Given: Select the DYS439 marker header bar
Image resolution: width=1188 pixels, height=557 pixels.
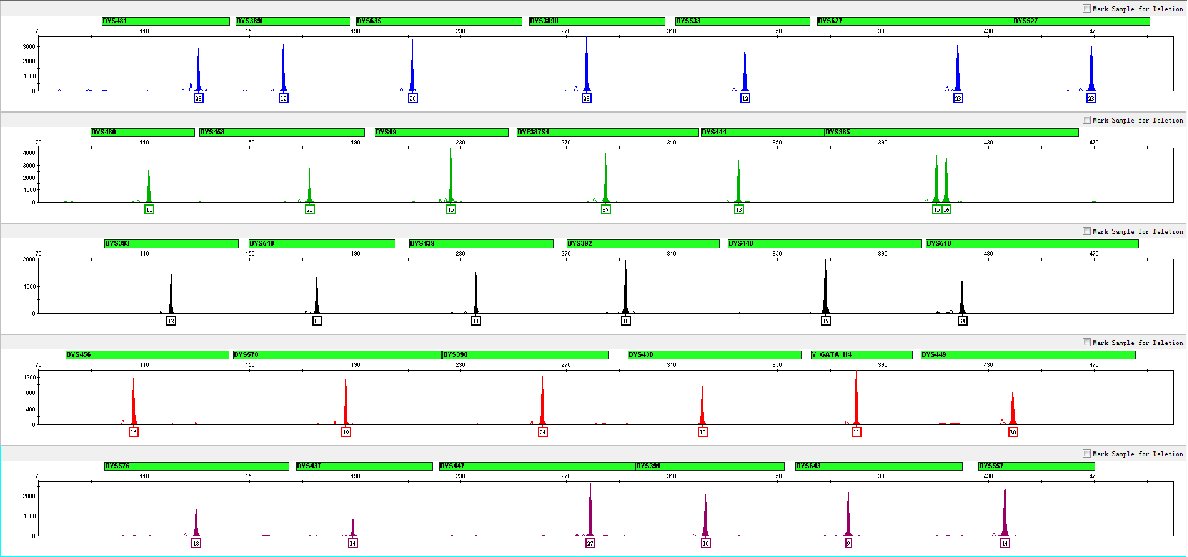Looking at the screenshot, I should coord(480,244).
